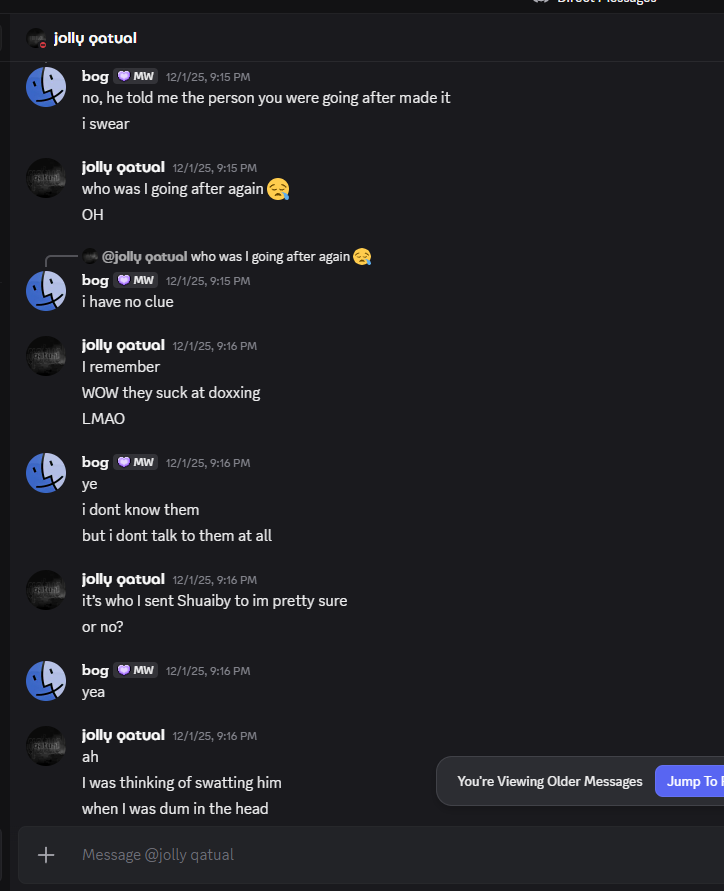This screenshot has width=724, height=891.
Task: Click the MW tag badge on bog's first message
Action: click(135, 76)
